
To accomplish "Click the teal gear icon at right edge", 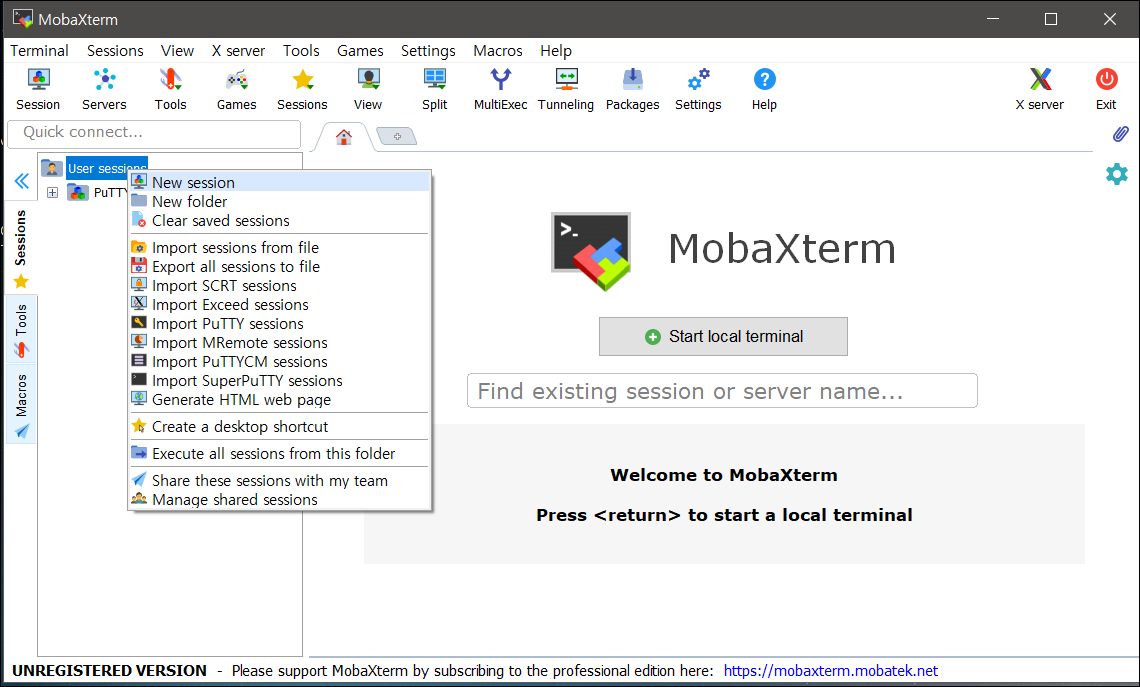I will pyautogui.click(x=1117, y=174).
